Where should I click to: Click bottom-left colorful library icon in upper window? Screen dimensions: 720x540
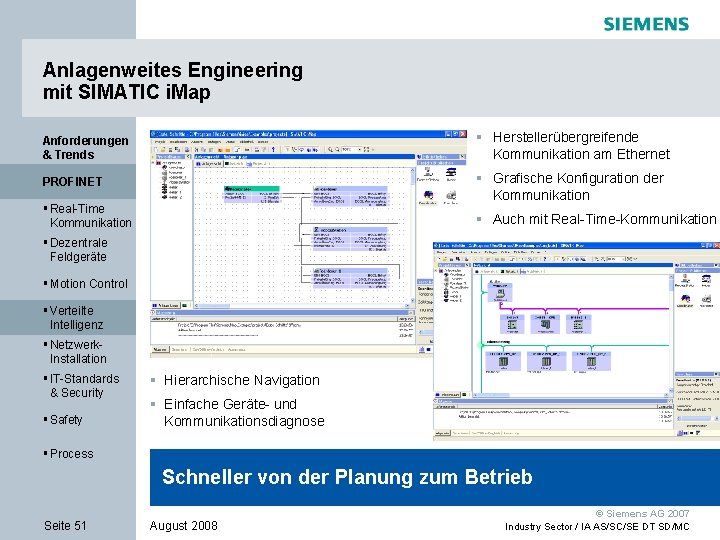click(428, 197)
